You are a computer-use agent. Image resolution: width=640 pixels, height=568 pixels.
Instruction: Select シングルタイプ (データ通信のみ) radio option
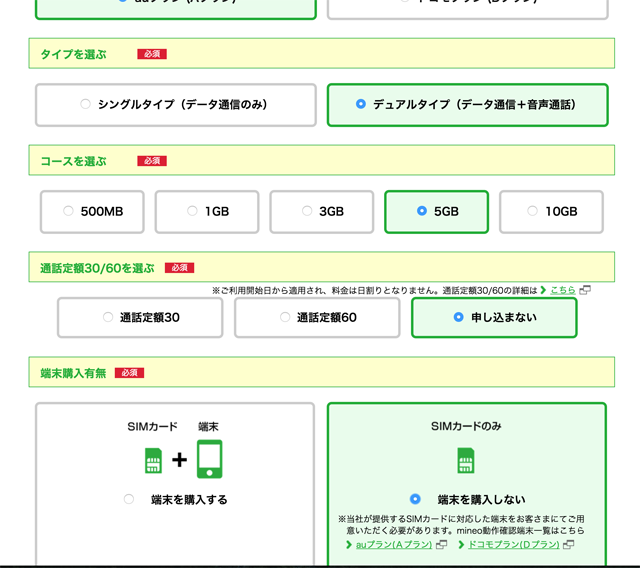coord(176,105)
